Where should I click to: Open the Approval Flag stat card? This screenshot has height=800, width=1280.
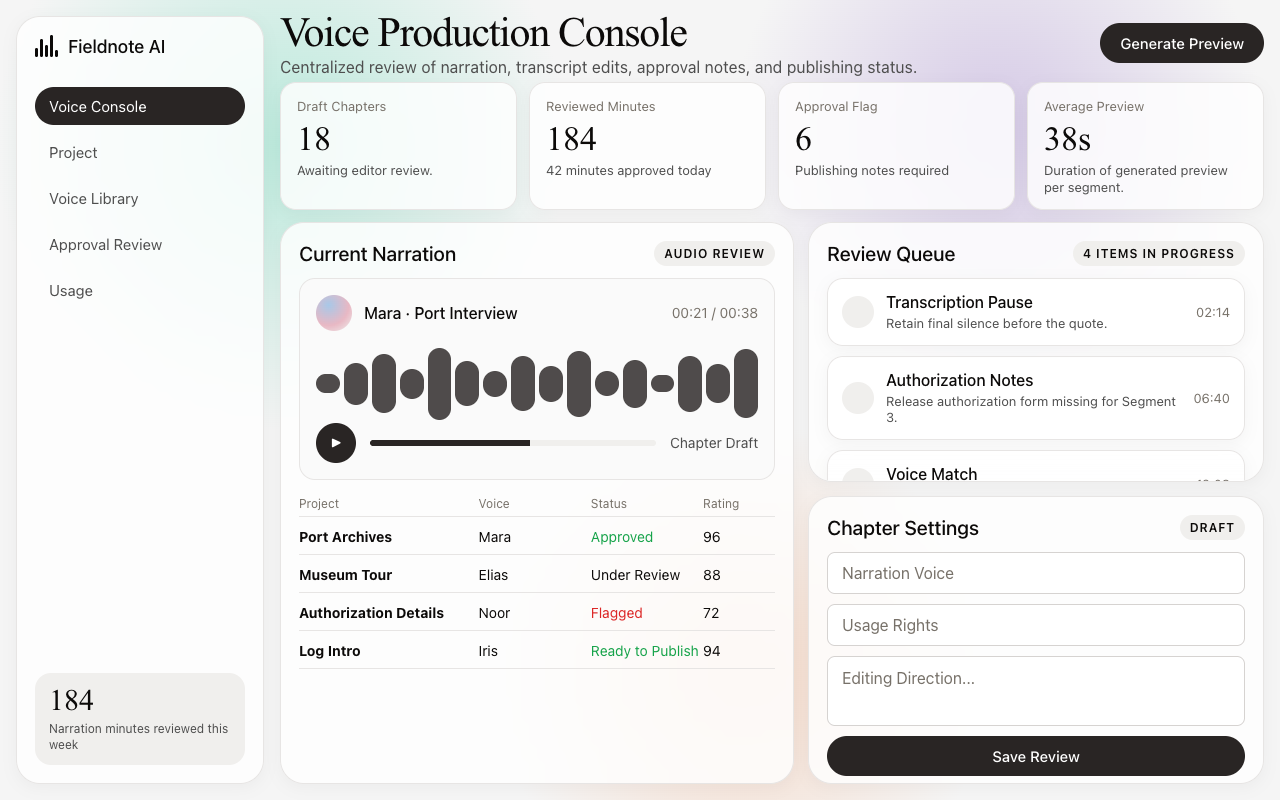896,146
